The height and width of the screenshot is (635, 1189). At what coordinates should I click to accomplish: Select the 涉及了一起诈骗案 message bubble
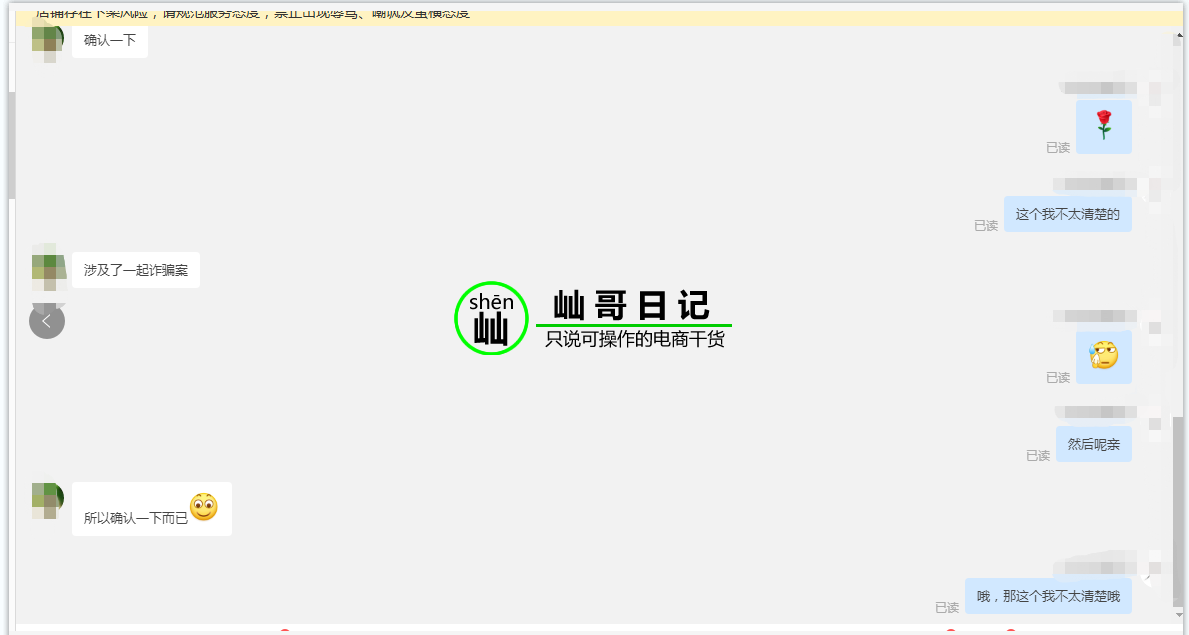136,270
